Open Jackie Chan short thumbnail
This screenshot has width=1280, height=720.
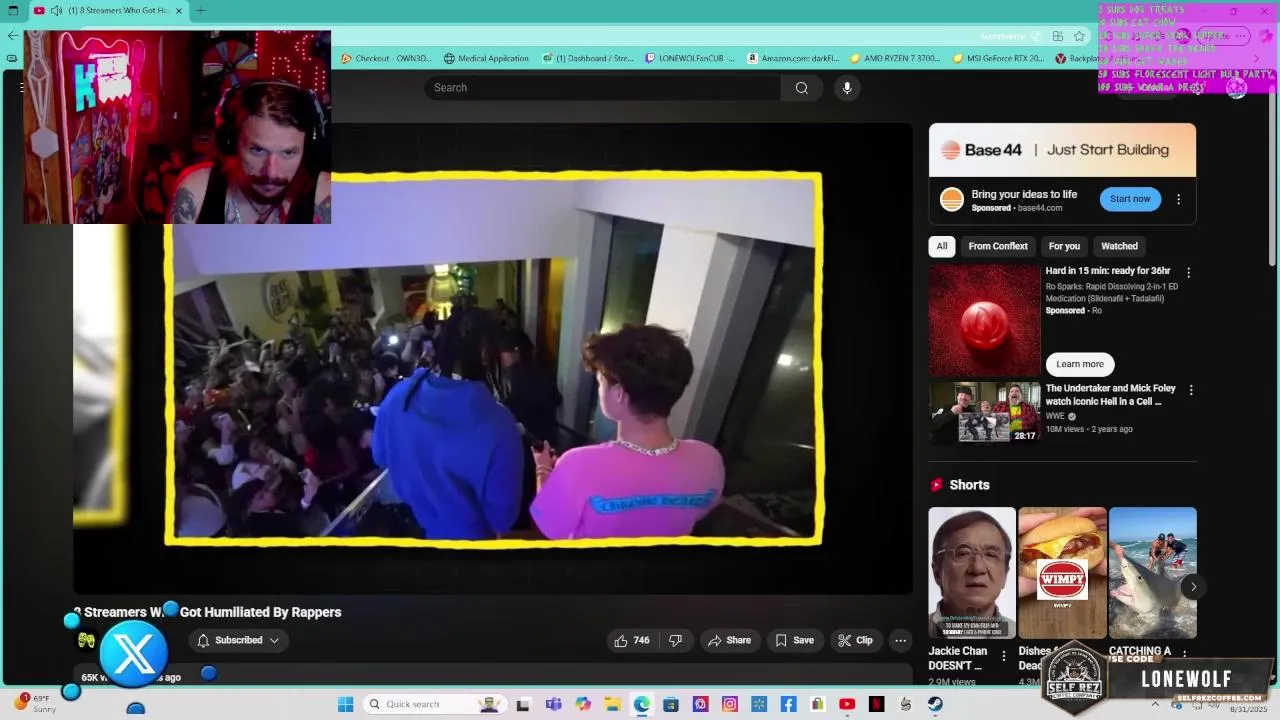[972, 573]
